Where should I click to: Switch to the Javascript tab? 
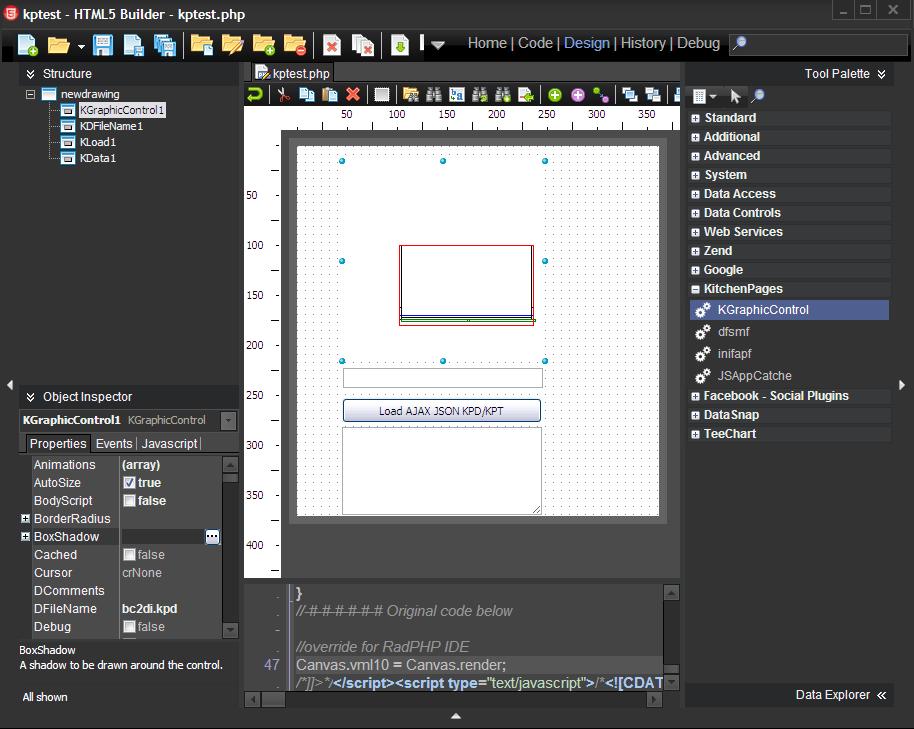click(x=170, y=443)
